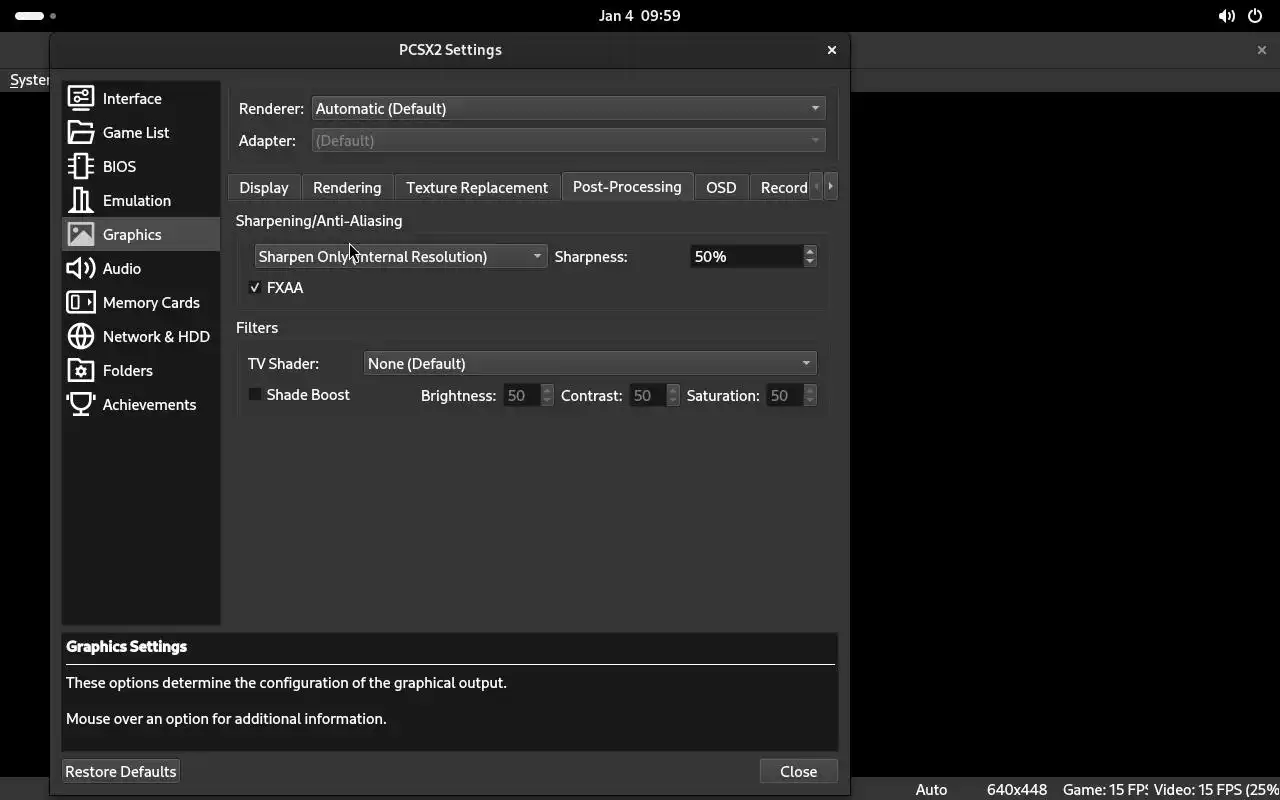This screenshot has height=800, width=1280.
Task: Click the Graphics Settings help heading
Action: 126,646
